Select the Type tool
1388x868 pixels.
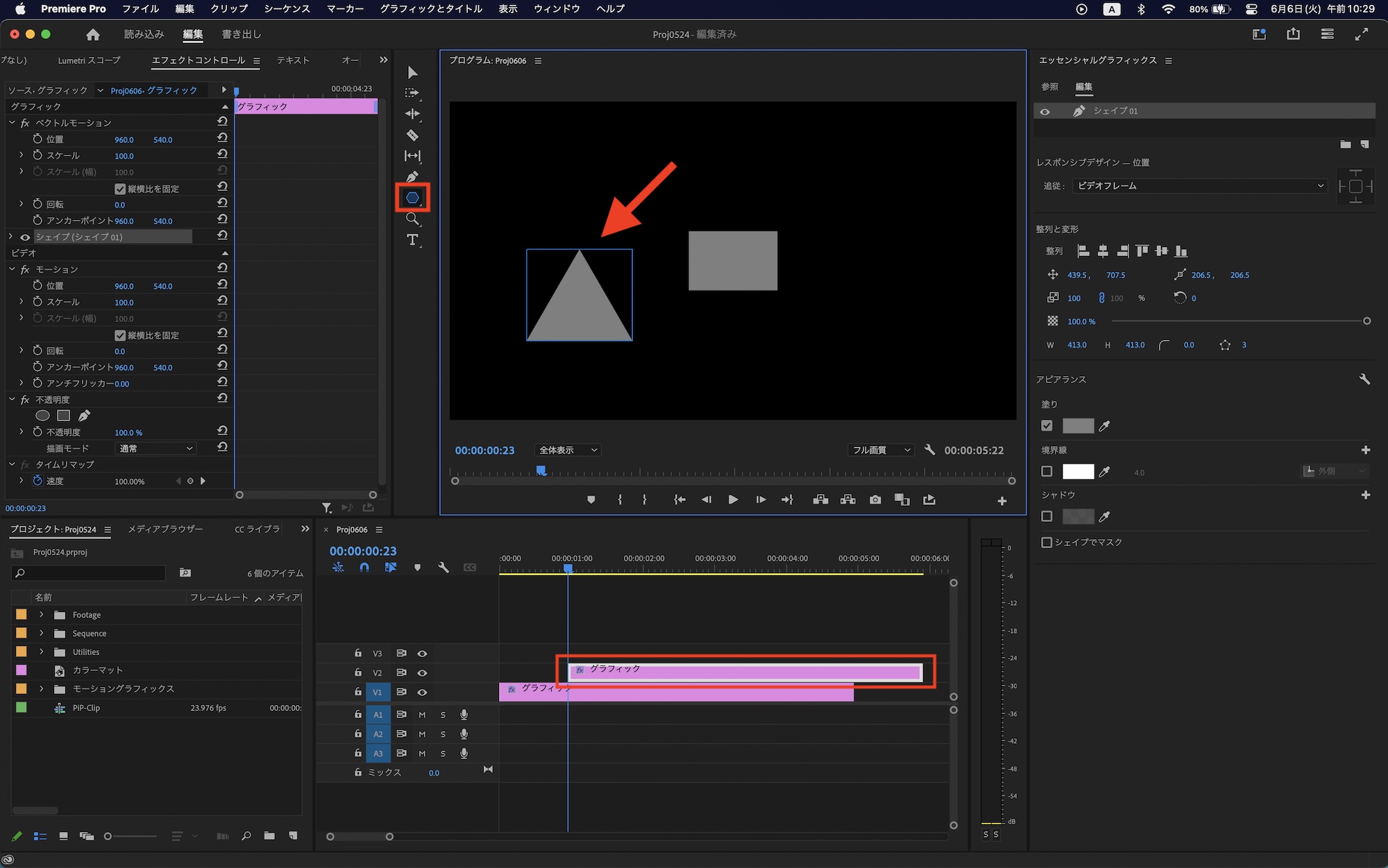pos(412,240)
